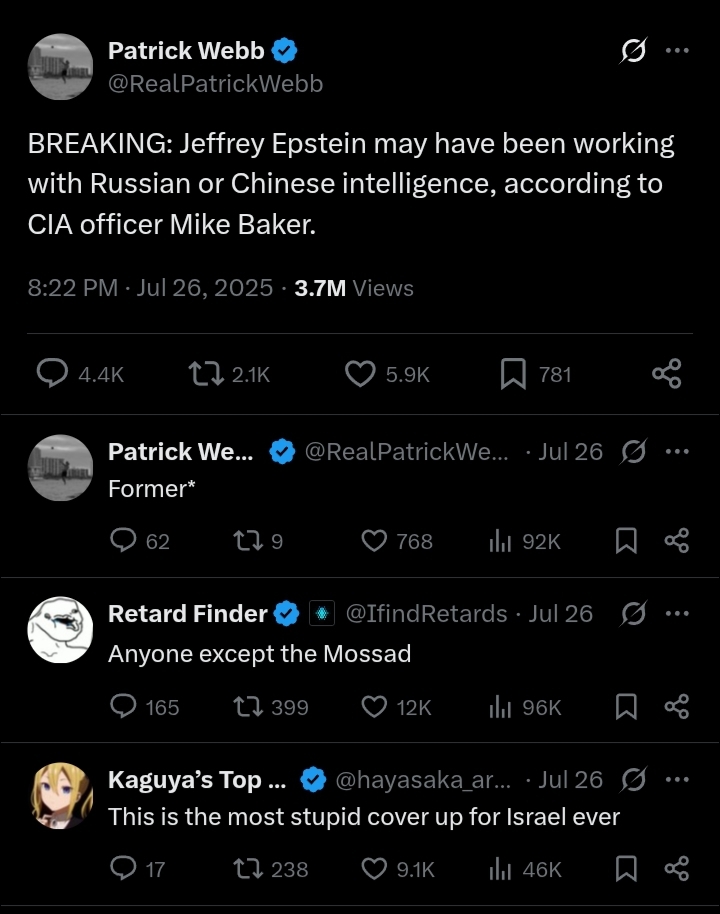This screenshot has width=720, height=914.
Task: View analytics of Kaguya's Top reply
Action: pos(501,869)
